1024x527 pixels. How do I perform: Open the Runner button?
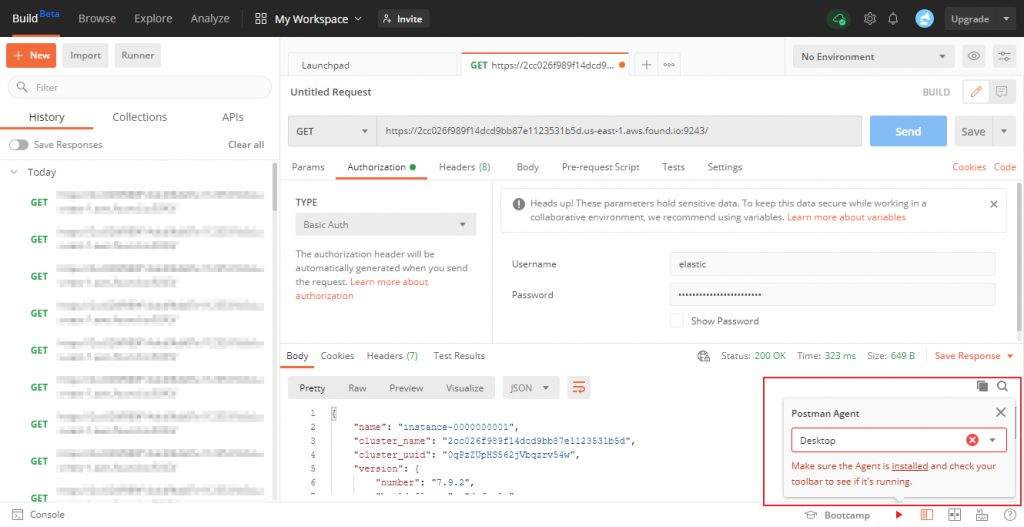138,56
